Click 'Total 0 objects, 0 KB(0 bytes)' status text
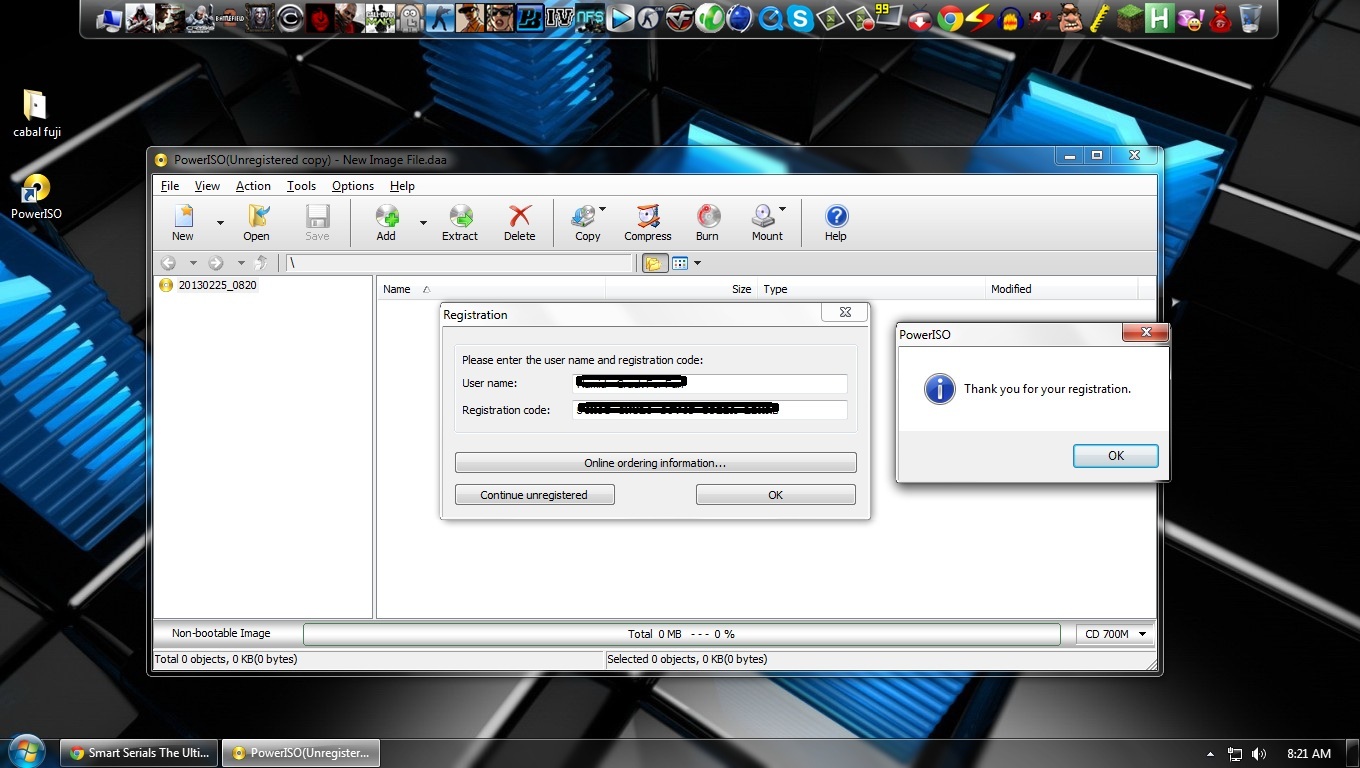1360x768 pixels. coord(226,659)
